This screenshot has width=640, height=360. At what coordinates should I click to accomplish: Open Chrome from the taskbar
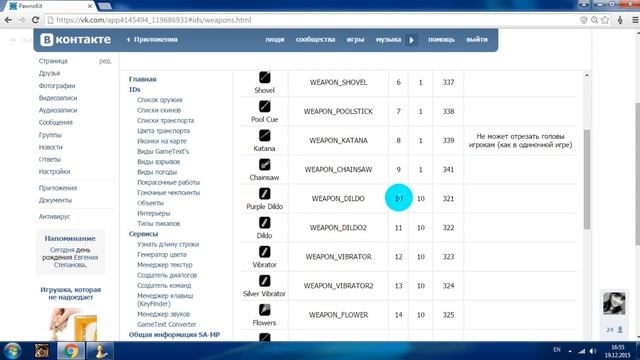click(71, 351)
